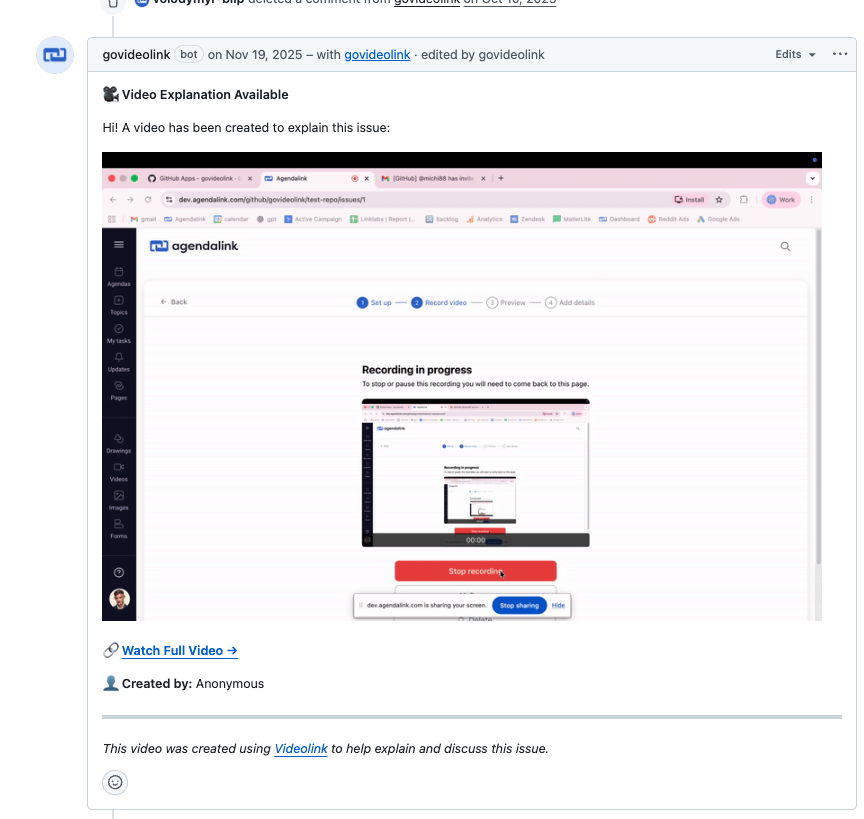Screen dimensions: 864x819
Task: Follow the Videolink link in footer
Action: tap(301, 748)
